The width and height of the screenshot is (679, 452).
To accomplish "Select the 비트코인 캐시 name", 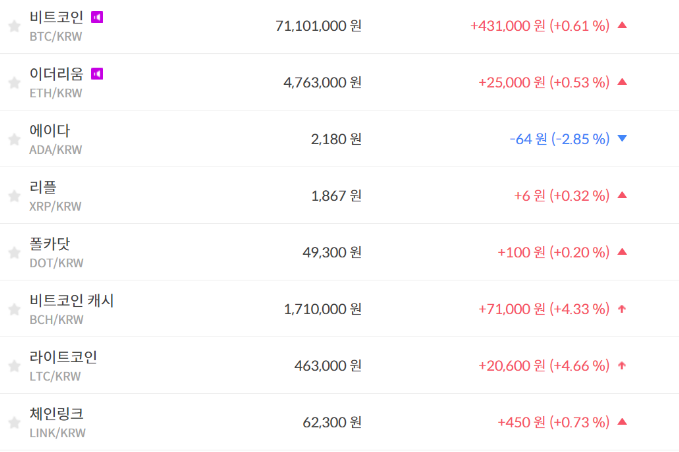I will (x=72, y=300).
